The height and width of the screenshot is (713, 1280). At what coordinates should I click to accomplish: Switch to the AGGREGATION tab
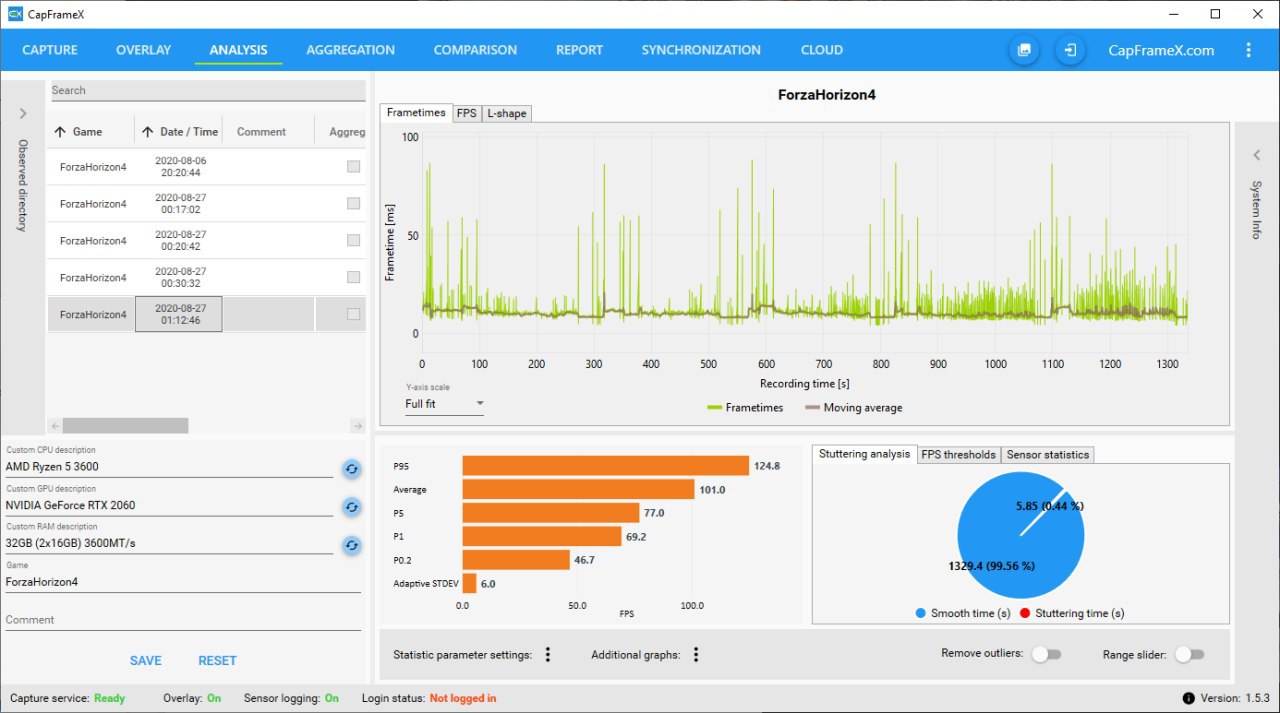coord(350,50)
